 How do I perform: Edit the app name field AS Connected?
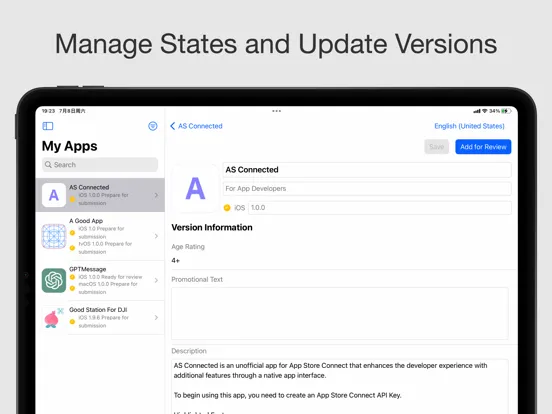367,170
